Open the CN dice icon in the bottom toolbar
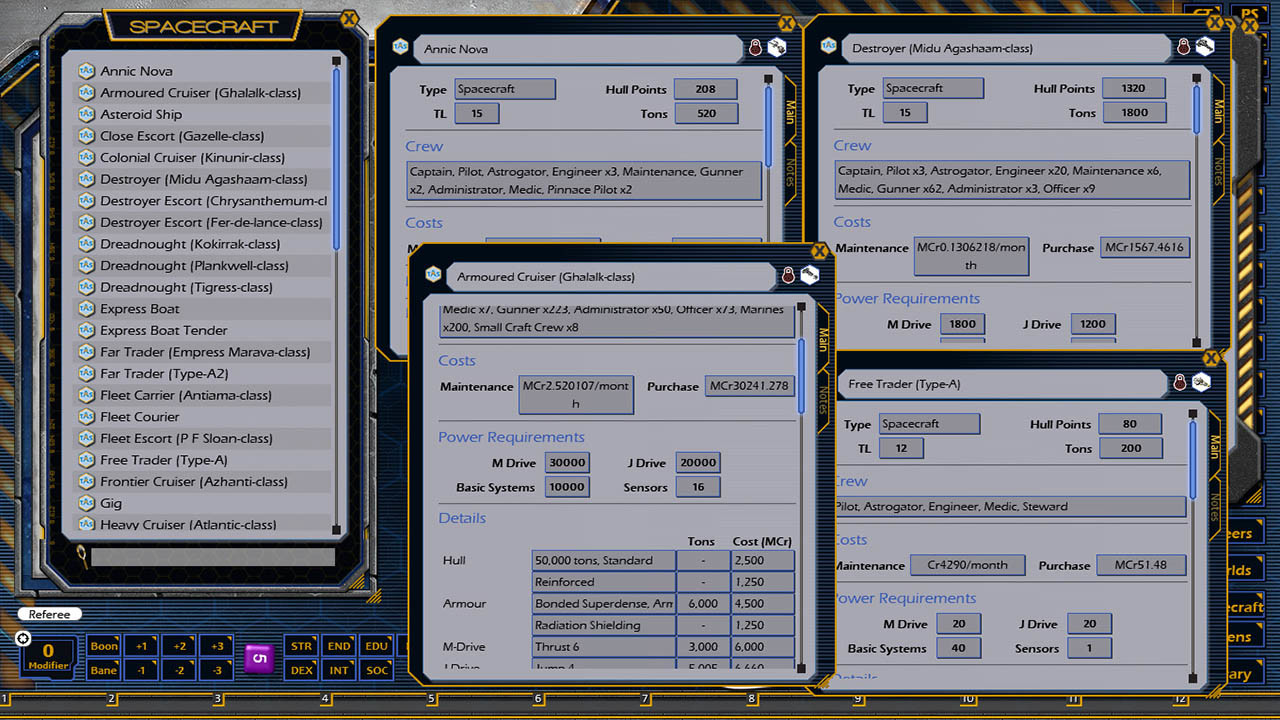The width and height of the screenshot is (1280, 720). [x=259, y=657]
